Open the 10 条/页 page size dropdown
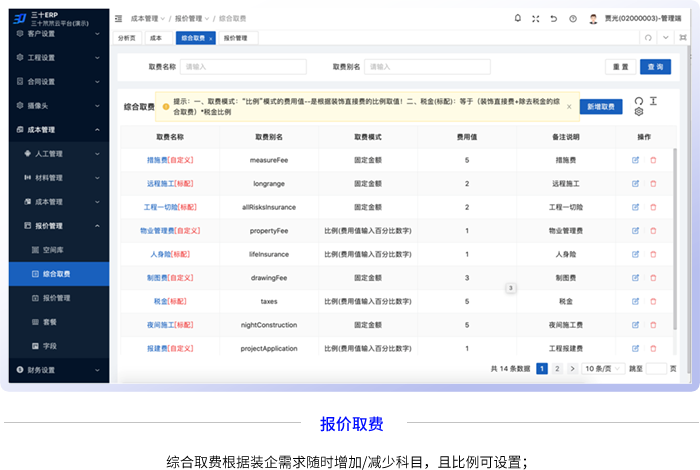This screenshot has height=470, width=700. pos(602,369)
